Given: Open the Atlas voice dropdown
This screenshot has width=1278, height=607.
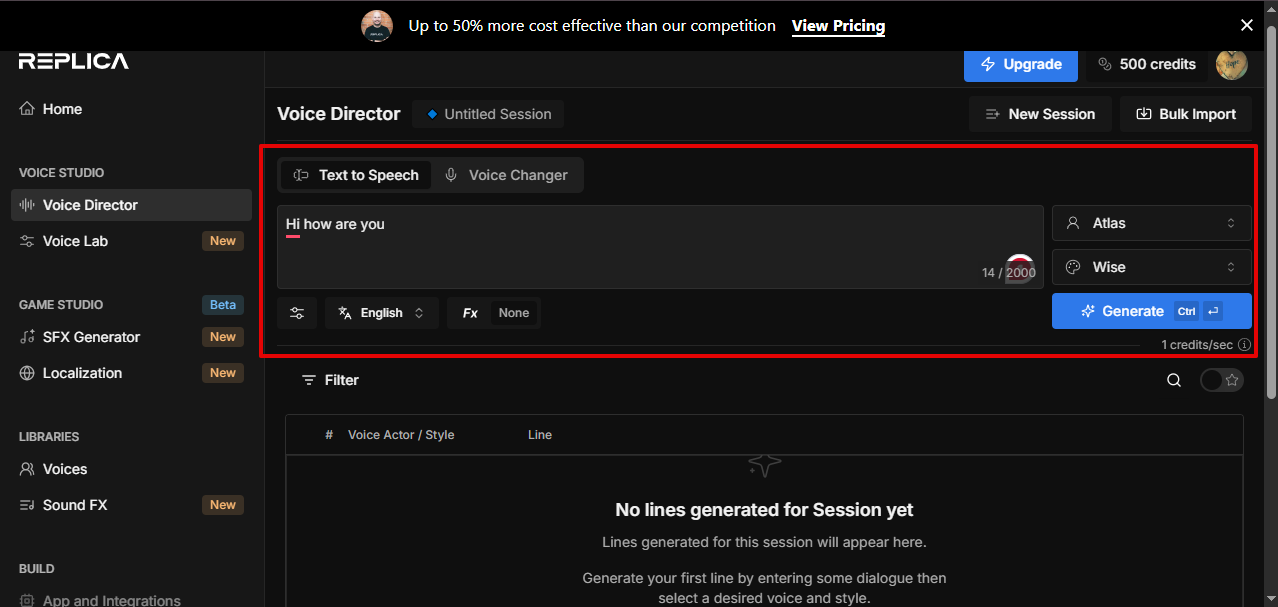Looking at the screenshot, I should point(1151,223).
